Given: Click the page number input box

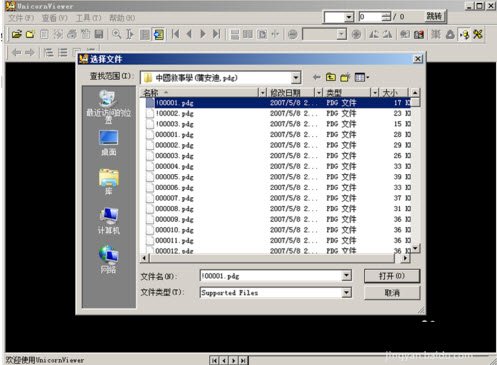Looking at the screenshot, I should 370,17.
